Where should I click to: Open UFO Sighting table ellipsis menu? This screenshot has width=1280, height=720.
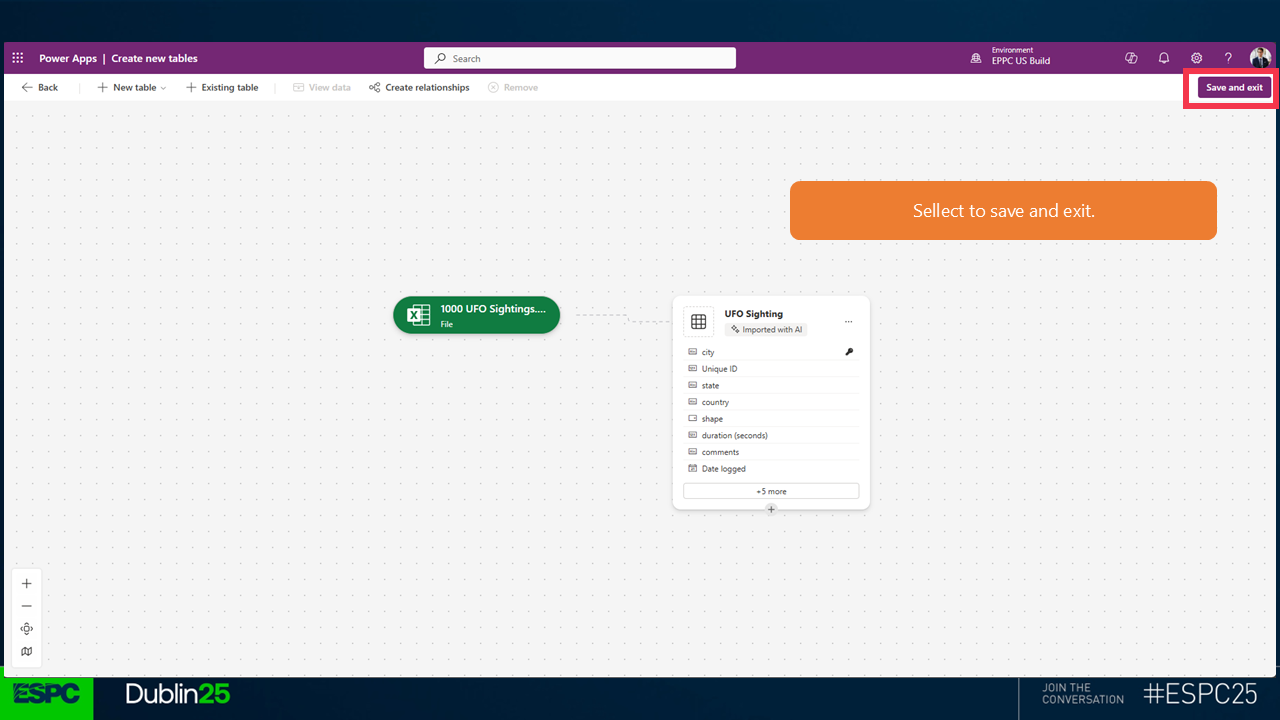point(848,322)
